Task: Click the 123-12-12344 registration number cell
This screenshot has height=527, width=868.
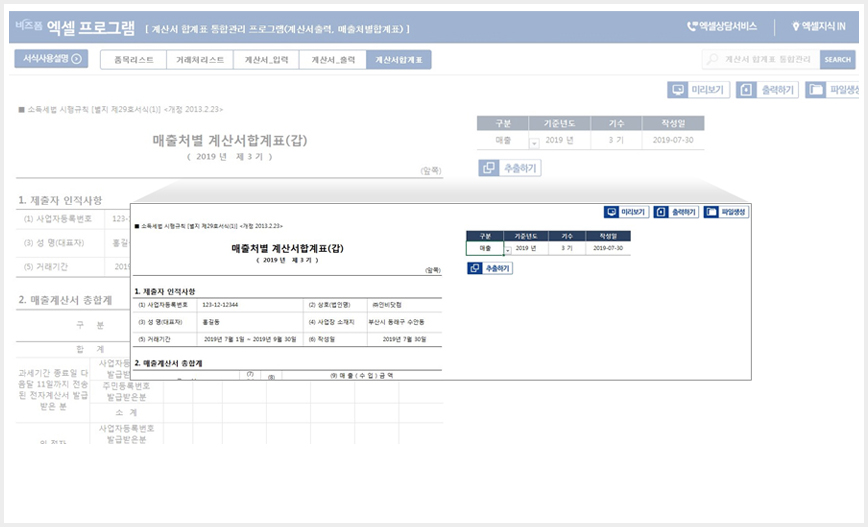Action: [x=250, y=305]
